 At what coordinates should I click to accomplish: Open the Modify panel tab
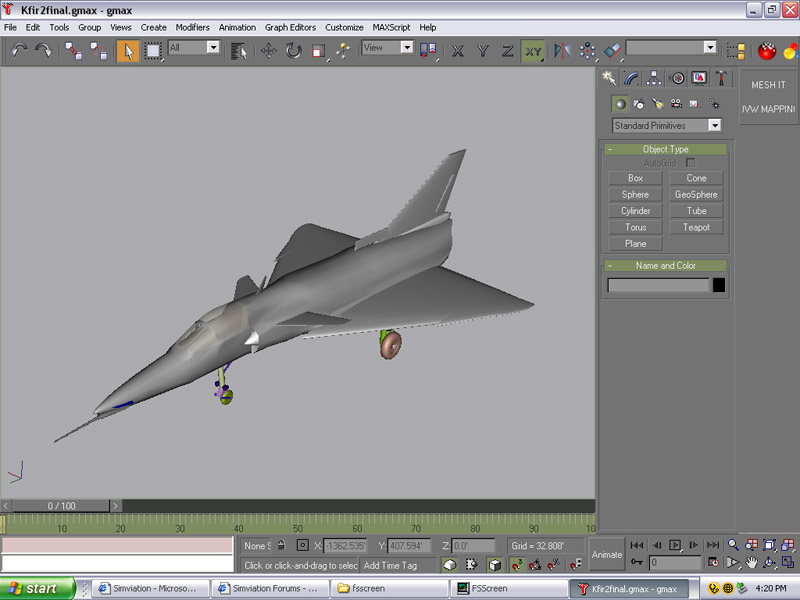click(x=631, y=78)
